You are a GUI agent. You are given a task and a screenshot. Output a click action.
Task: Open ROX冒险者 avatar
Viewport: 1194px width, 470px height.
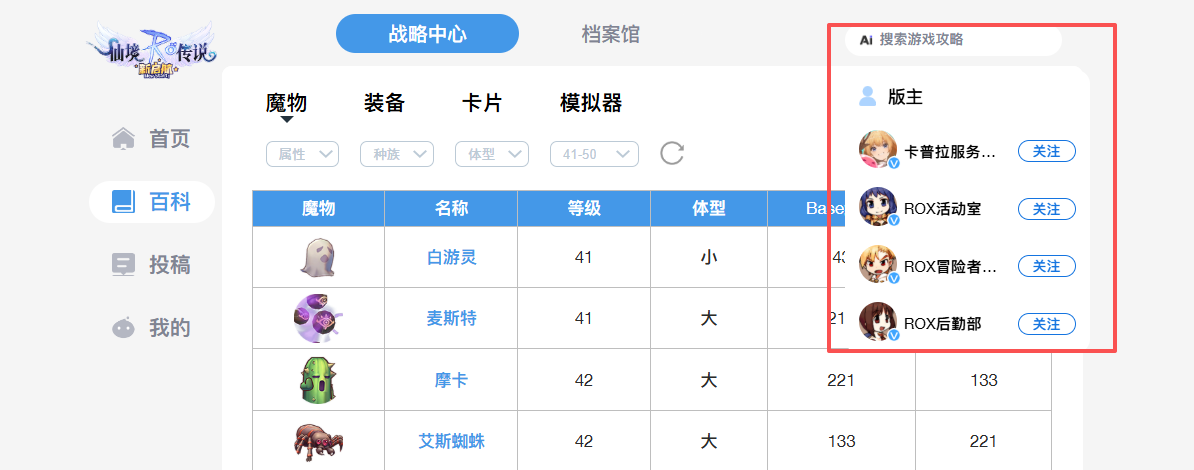(x=878, y=264)
